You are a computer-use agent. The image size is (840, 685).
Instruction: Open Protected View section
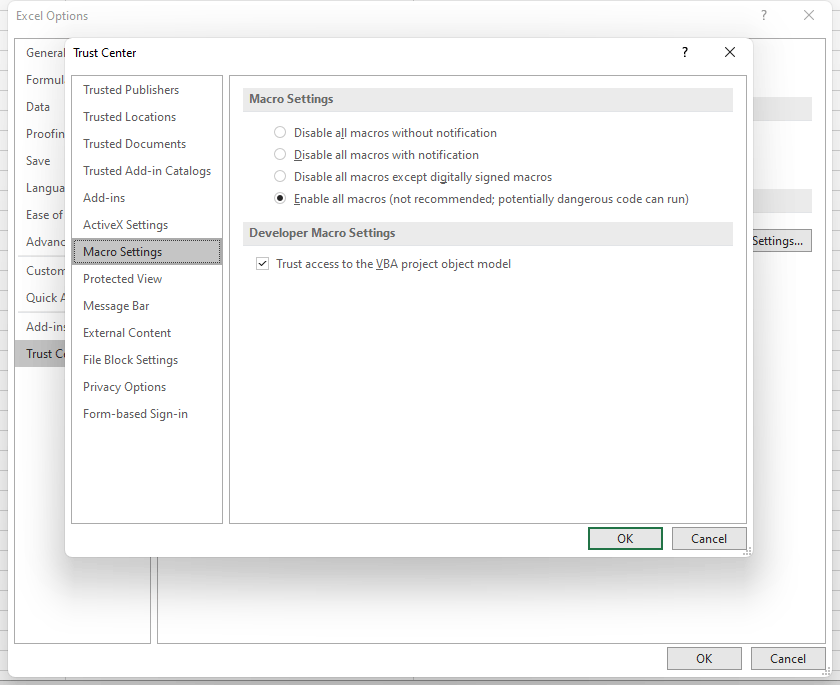pyautogui.click(x=147, y=278)
